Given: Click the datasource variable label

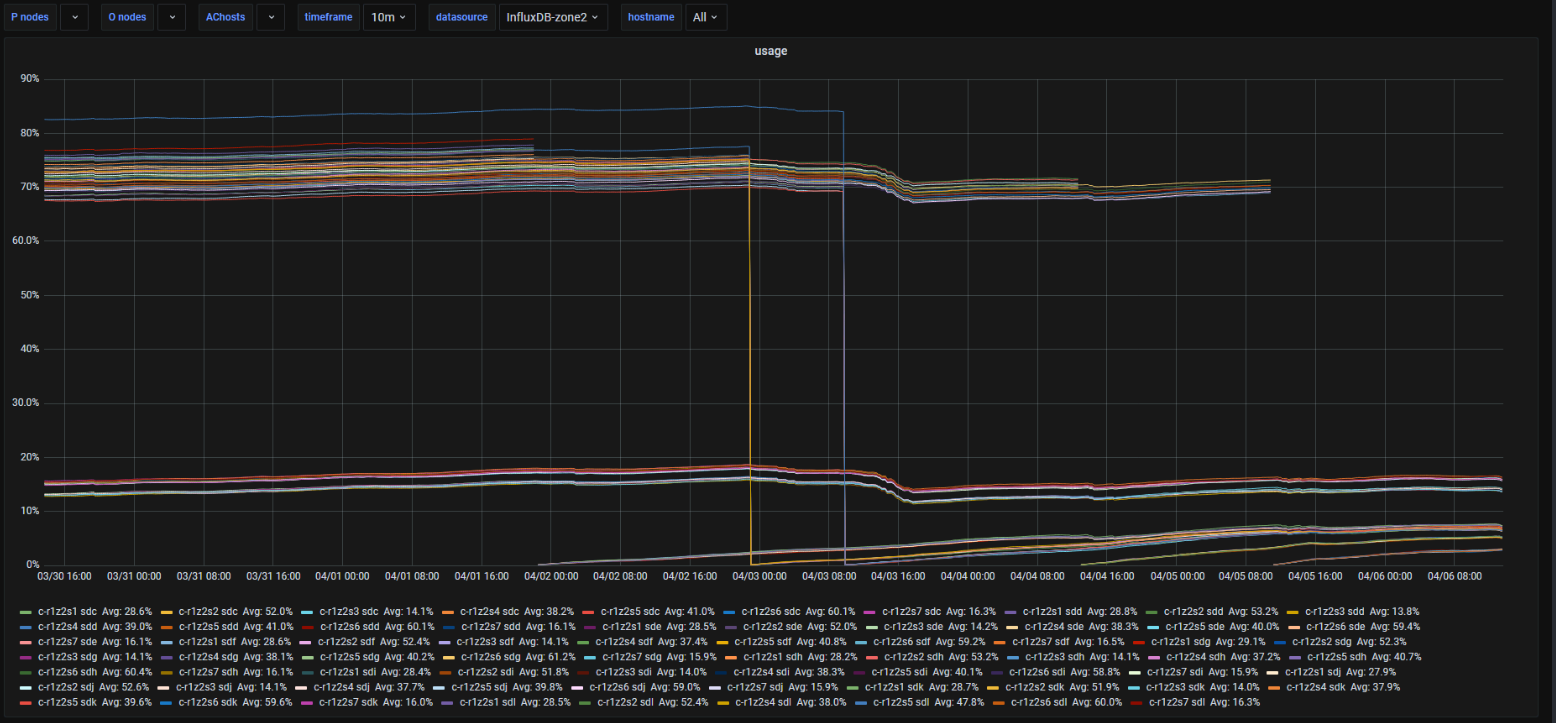Looking at the screenshot, I should pyautogui.click(x=462, y=17).
